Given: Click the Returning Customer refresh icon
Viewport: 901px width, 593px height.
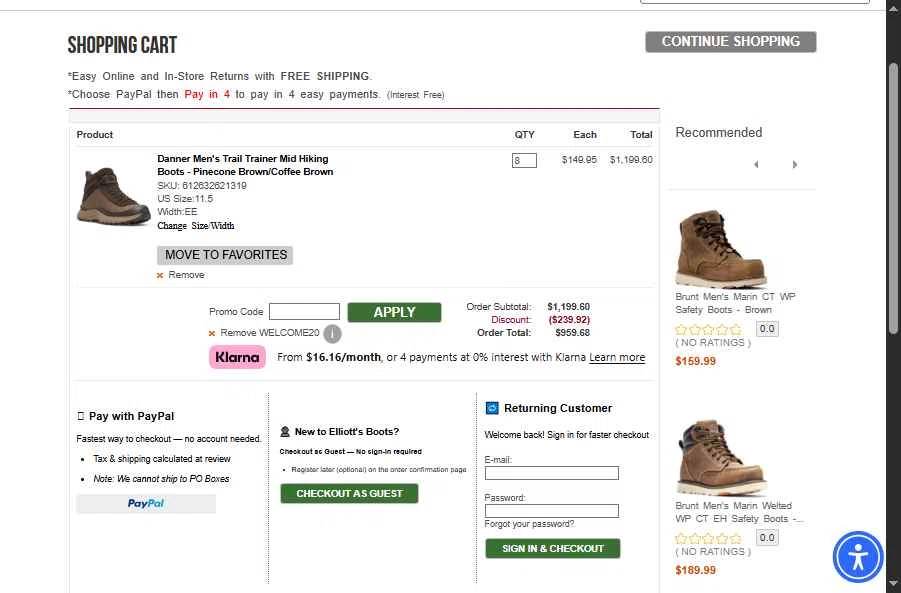Looking at the screenshot, I should [x=492, y=408].
